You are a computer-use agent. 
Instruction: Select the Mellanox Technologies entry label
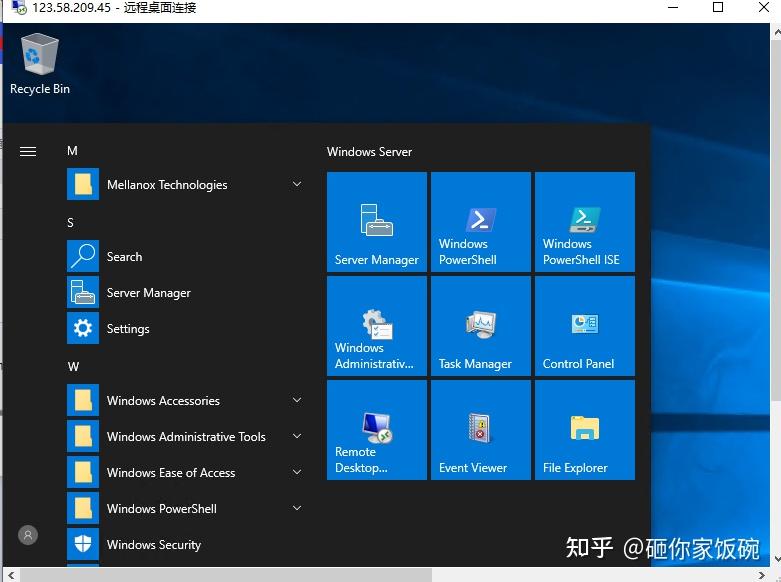tap(167, 185)
